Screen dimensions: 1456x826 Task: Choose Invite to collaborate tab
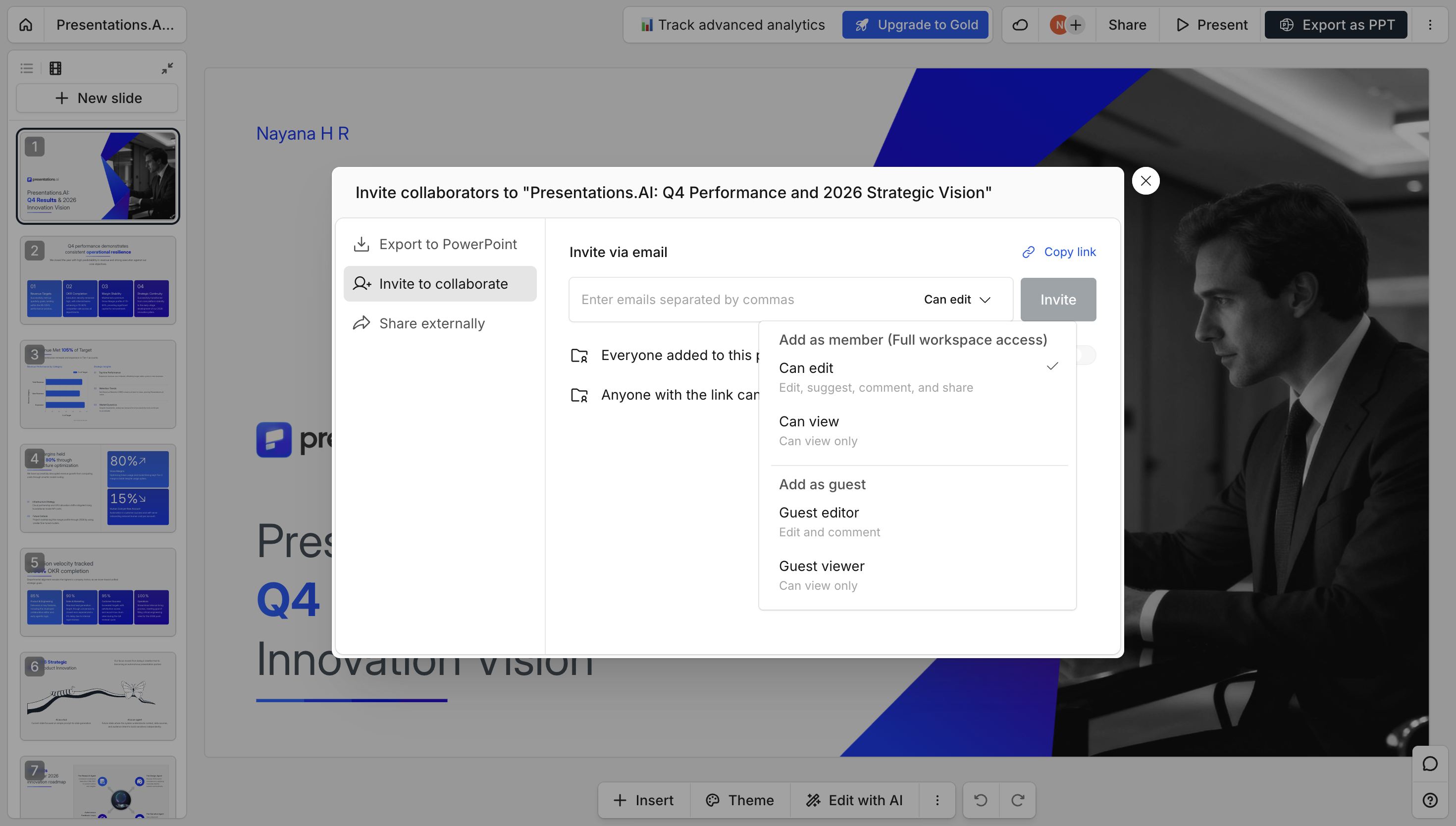[x=440, y=284]
